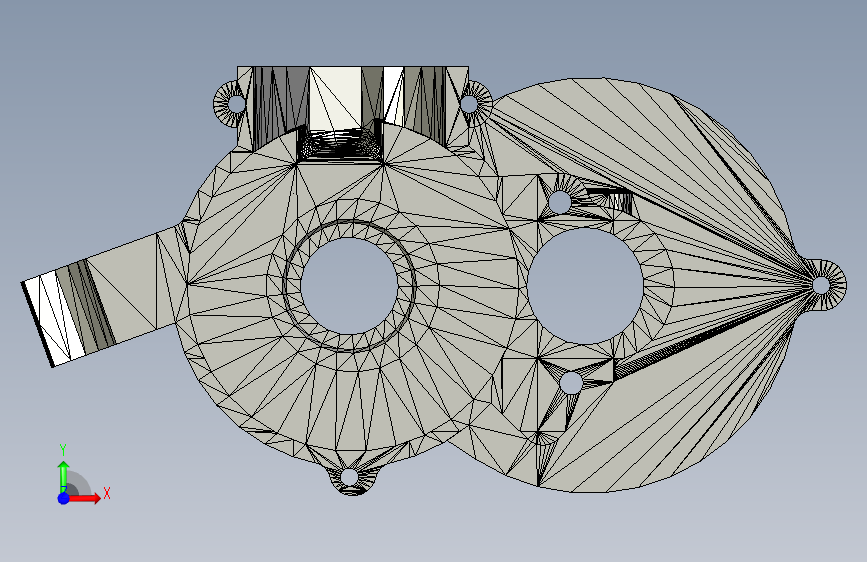The height and width of the screenshot is (562, 867).
Task: Select the angled arm on the model's left
Action: click(x=105, y=294)
